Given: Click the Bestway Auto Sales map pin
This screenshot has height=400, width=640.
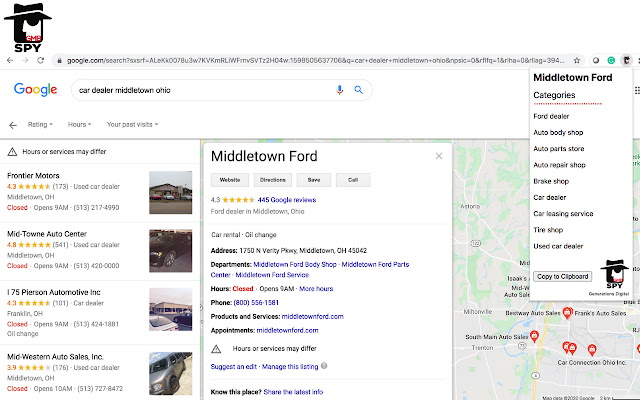Looking at the screenshot, I should pyautogui.click(x=567, y=313).
